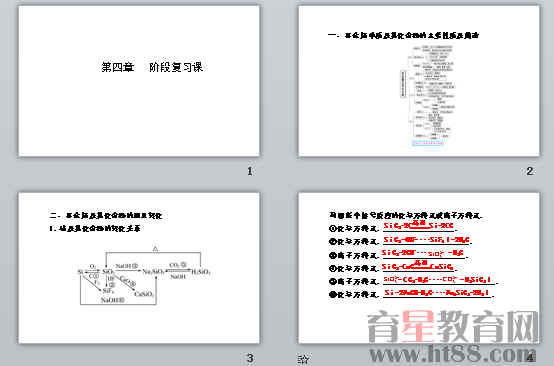Click the animation star icon below slide 4
Image resolution: width=554 pixels, height=366 pixels.
[x=303, y=360]
